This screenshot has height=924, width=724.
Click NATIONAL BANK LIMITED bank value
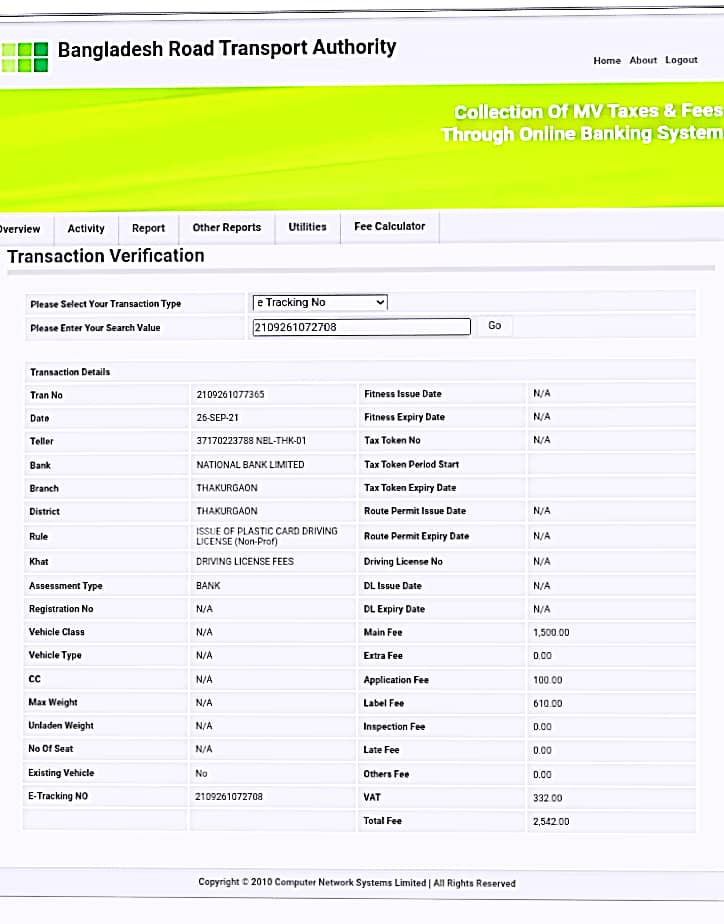pos(250,464)
